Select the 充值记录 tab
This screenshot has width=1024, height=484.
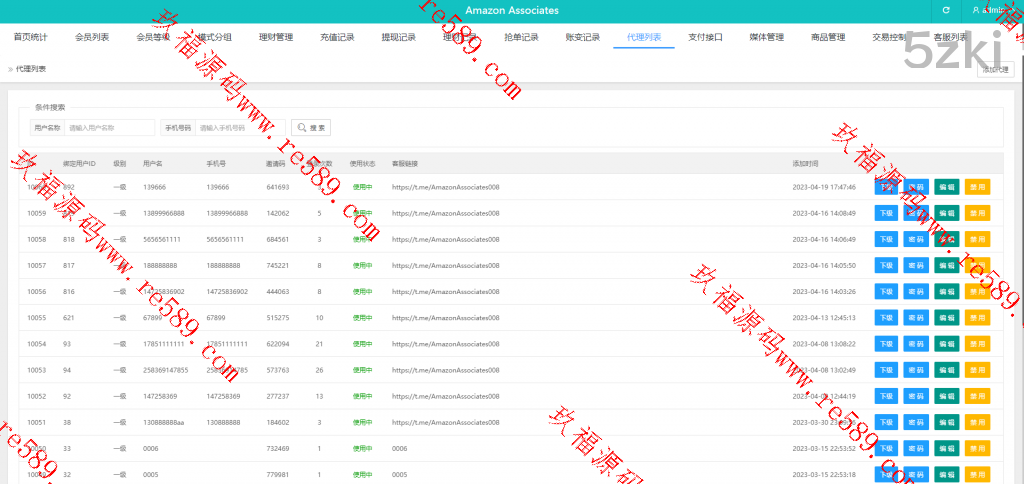click(x=337, y=38)
